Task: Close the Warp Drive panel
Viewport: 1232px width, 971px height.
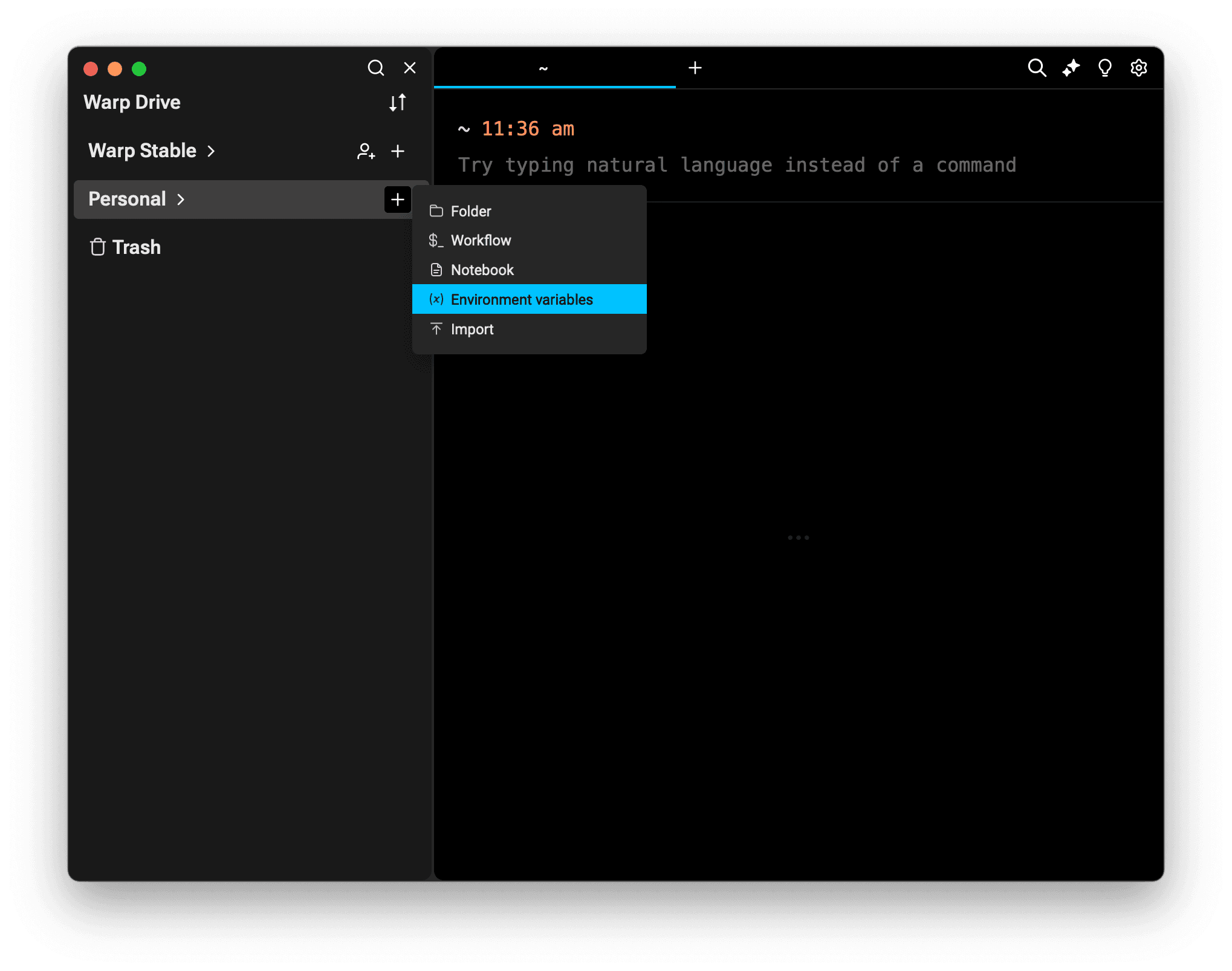Action: (x=410, y=68)
